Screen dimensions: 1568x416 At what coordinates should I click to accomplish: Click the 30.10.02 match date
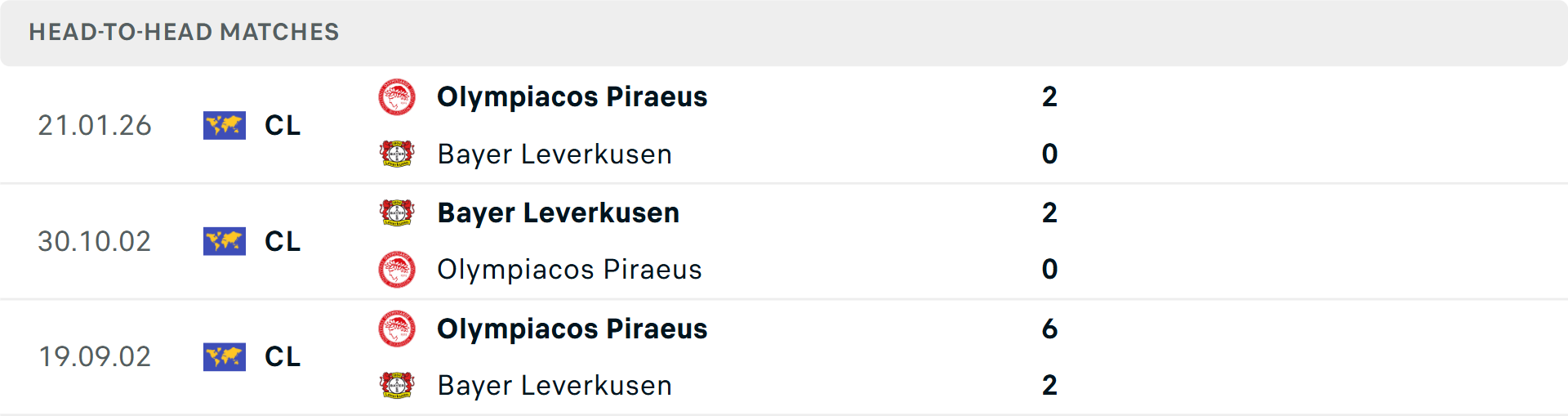95,241
